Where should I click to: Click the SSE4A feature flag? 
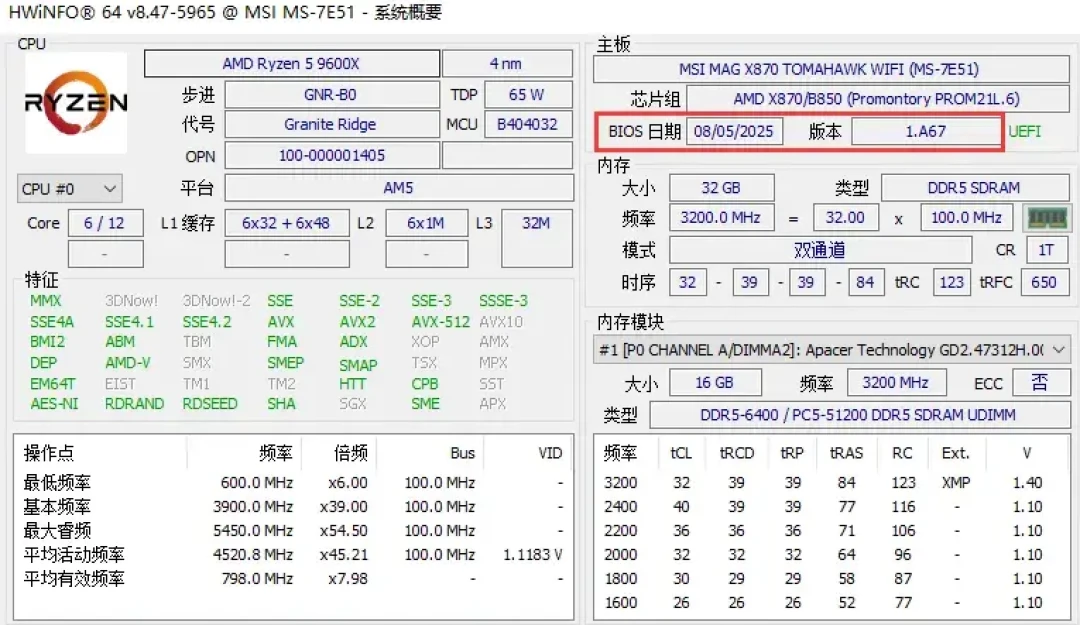(52, 322)
